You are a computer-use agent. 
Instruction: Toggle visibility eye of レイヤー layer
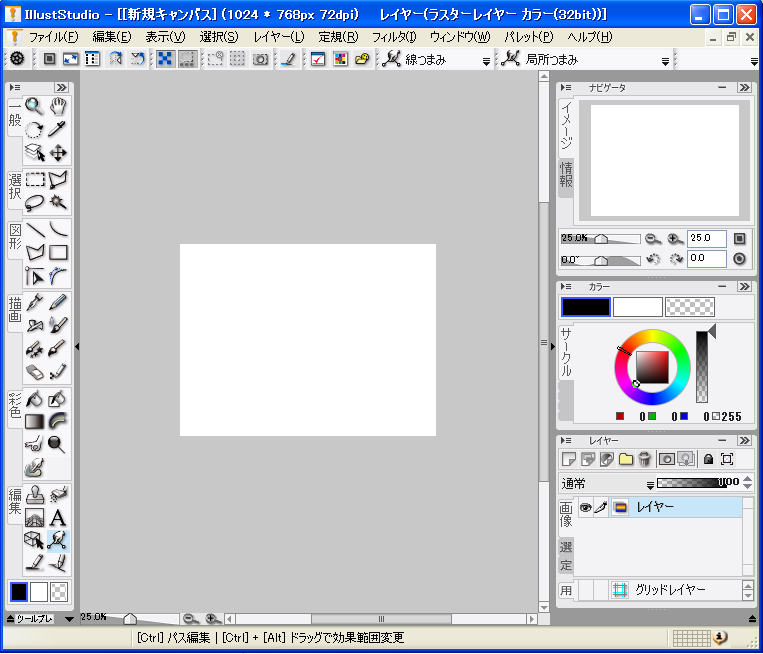(x=585, y=507)
